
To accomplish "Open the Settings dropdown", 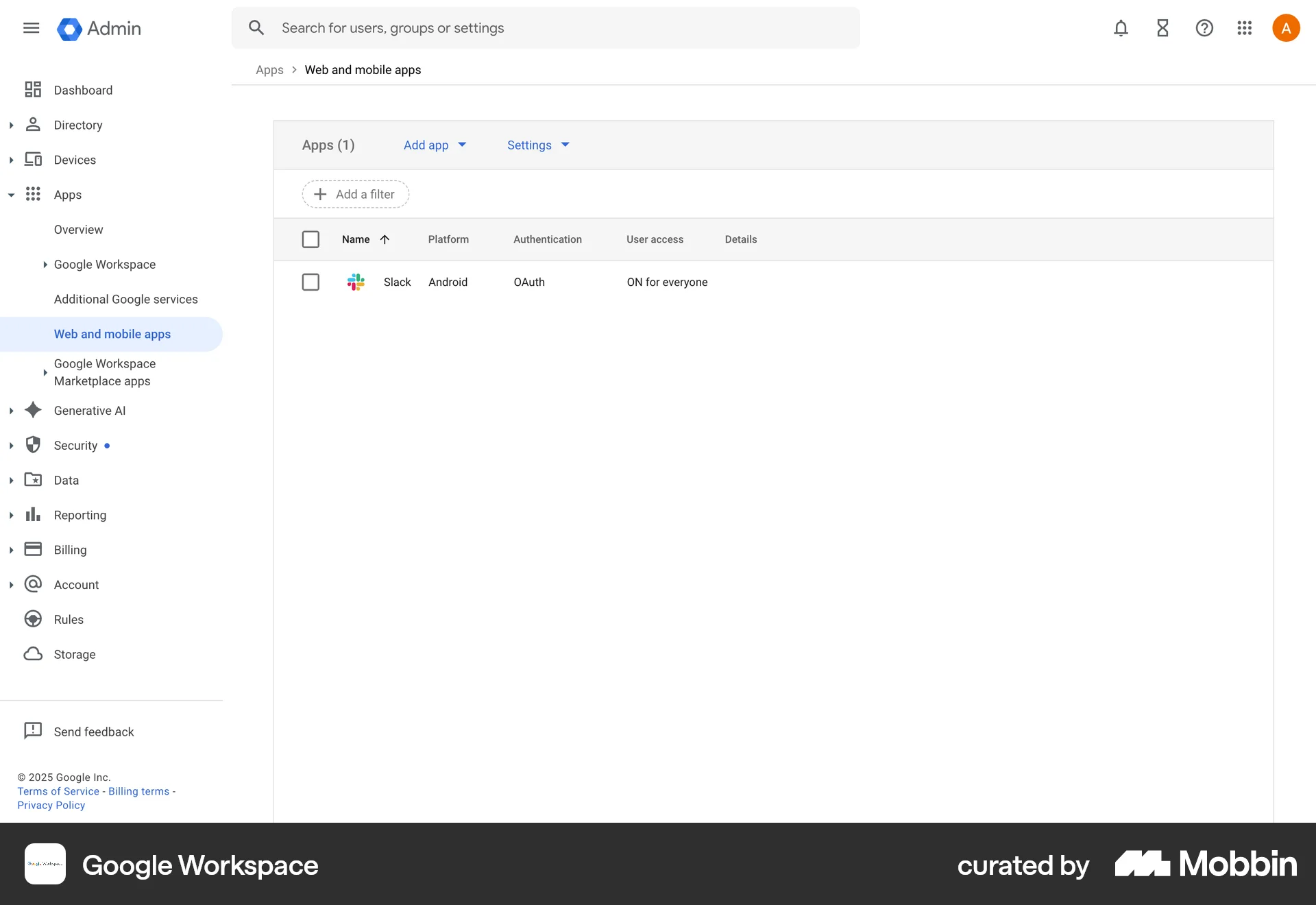I will (537, 145).
